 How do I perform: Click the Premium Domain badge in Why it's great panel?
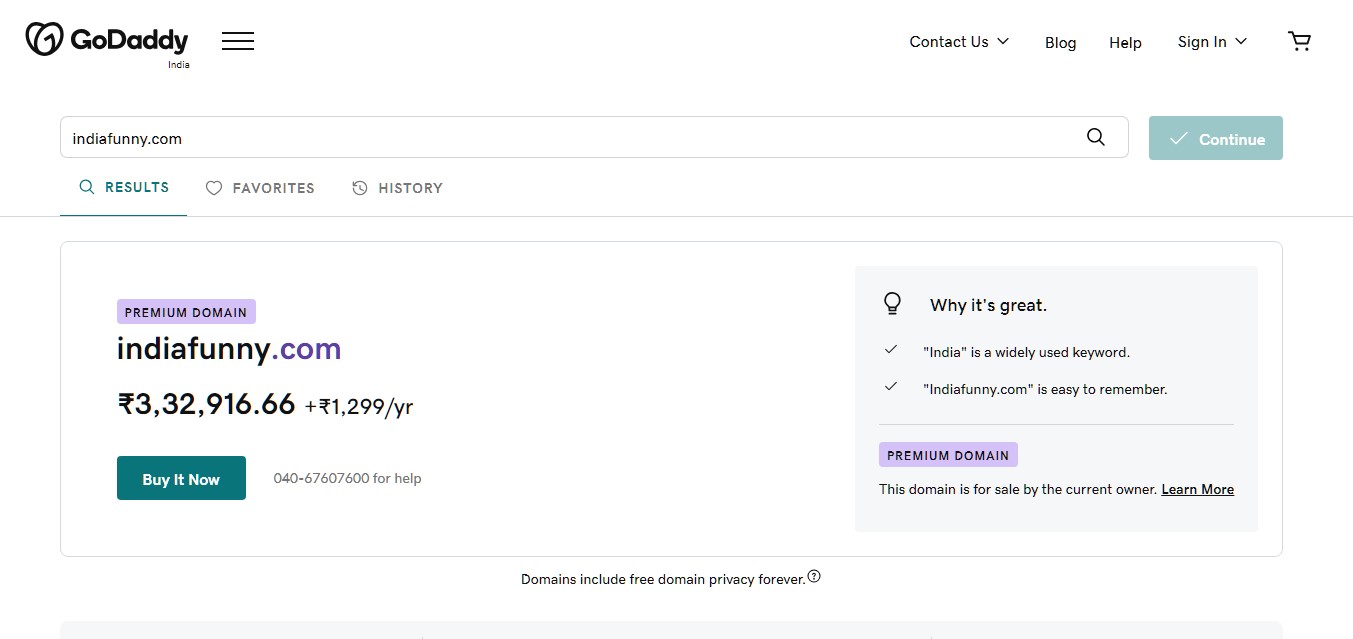(x=948, y=455)
